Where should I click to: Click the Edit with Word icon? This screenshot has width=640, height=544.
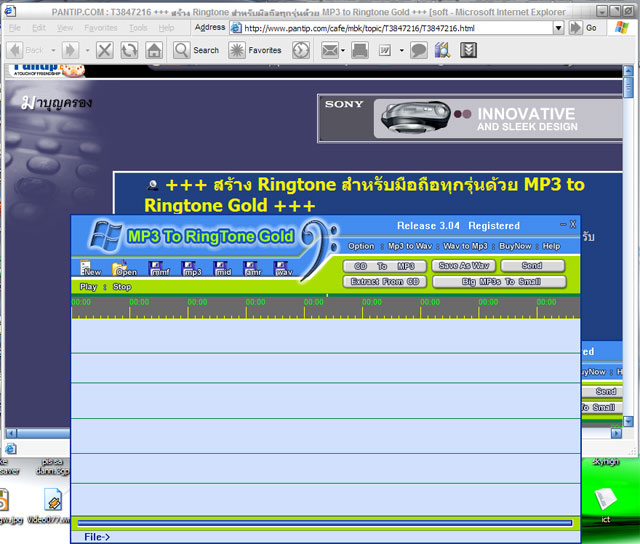(x=385, y=51)
